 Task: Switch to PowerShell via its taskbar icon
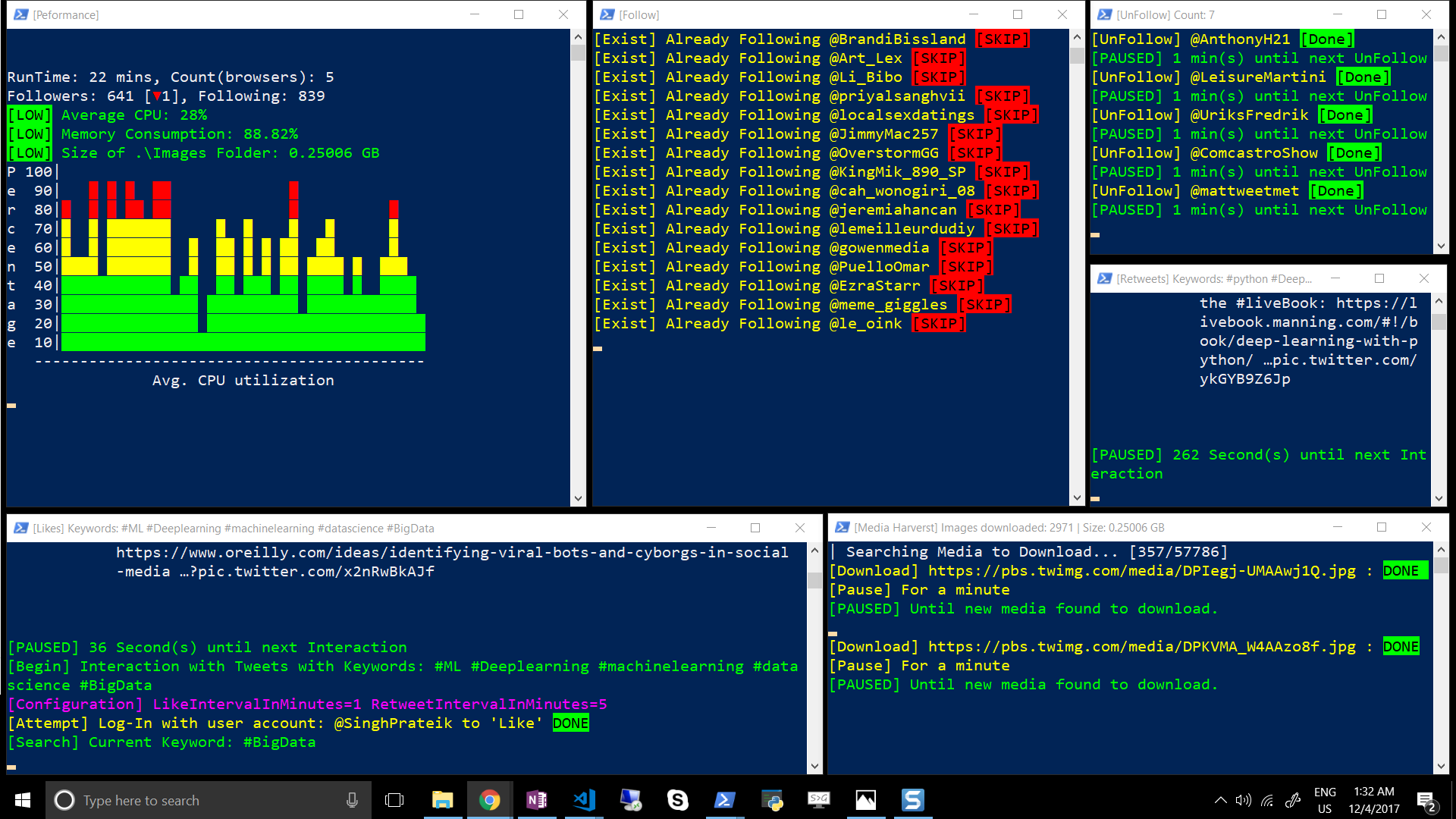point(724,800)
